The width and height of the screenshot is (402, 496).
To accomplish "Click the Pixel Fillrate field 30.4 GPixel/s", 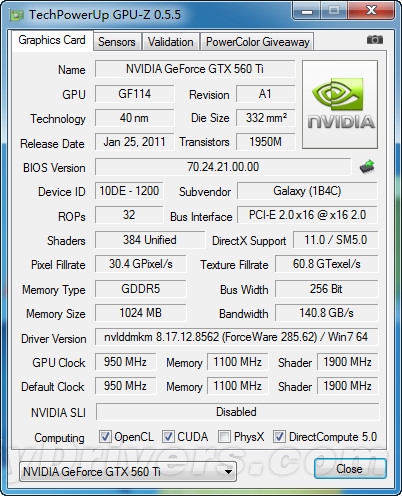I will 141,264.
